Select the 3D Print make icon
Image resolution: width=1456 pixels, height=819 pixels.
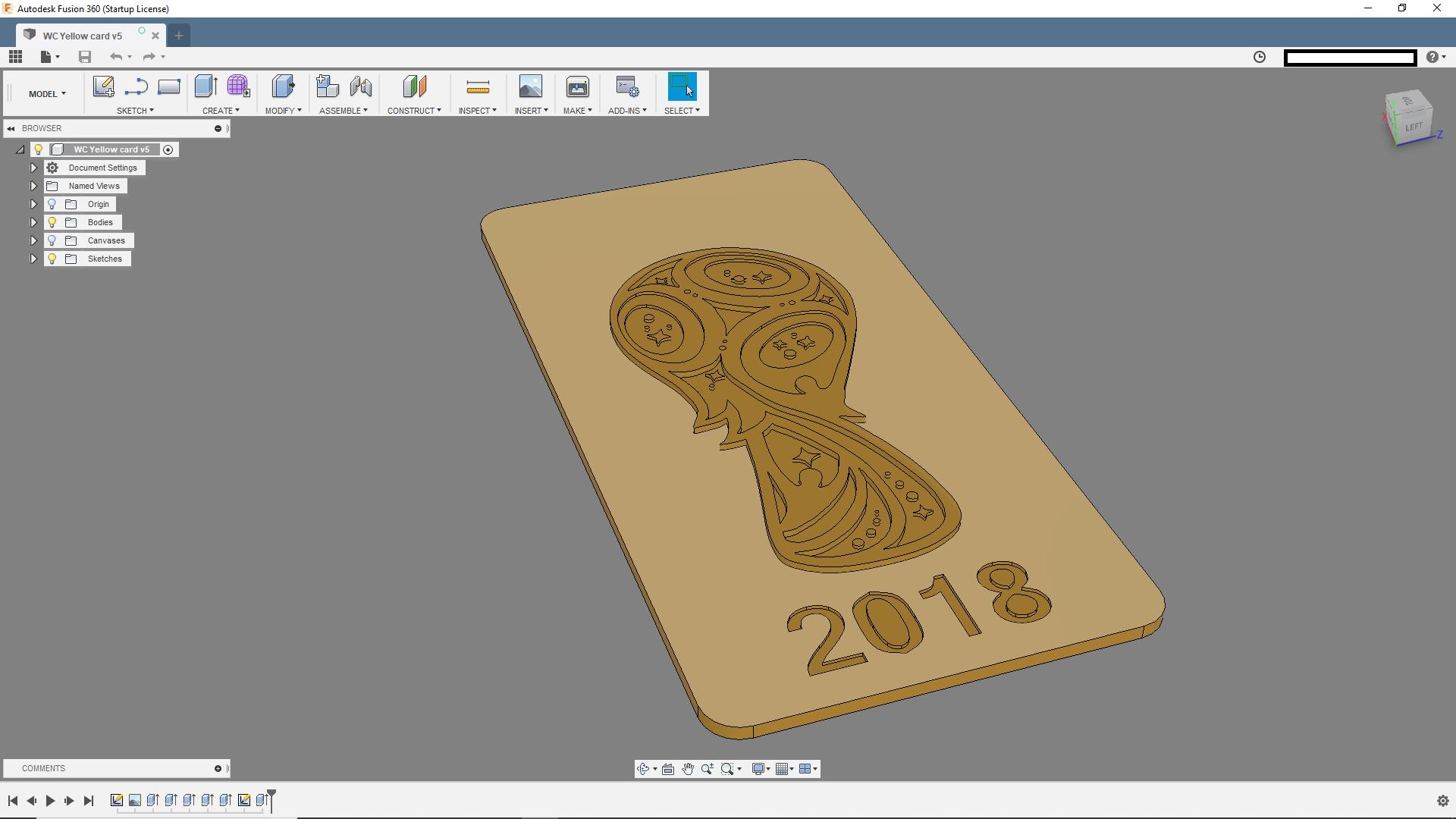point(578,86)
